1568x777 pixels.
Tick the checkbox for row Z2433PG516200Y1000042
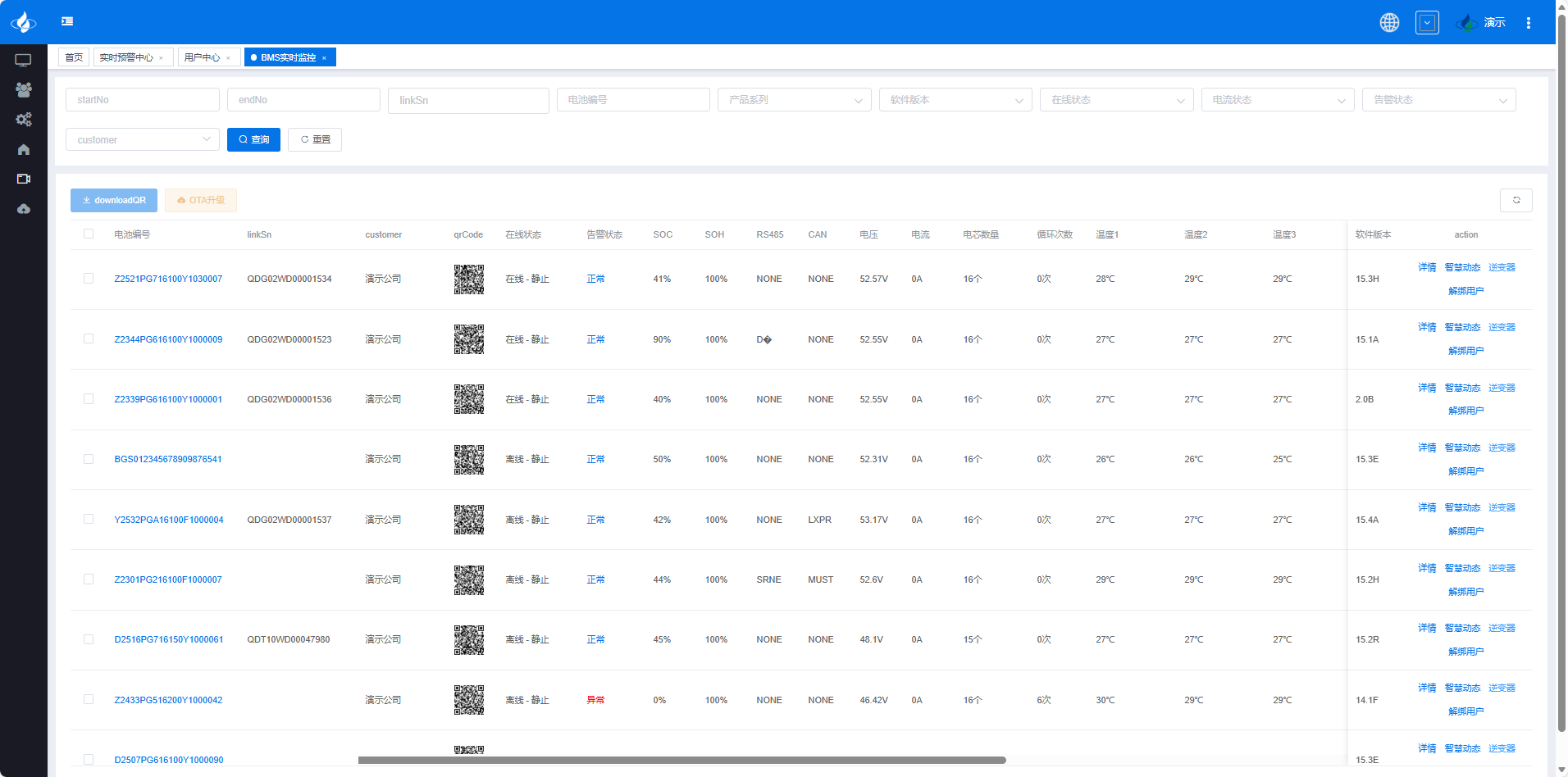pyautogui.click(x=89, y=700)
